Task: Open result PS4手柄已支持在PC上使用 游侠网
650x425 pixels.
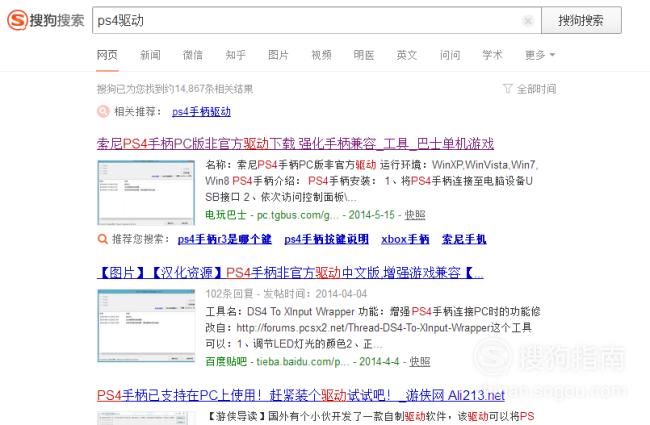Action: click(x=301, y=395)
